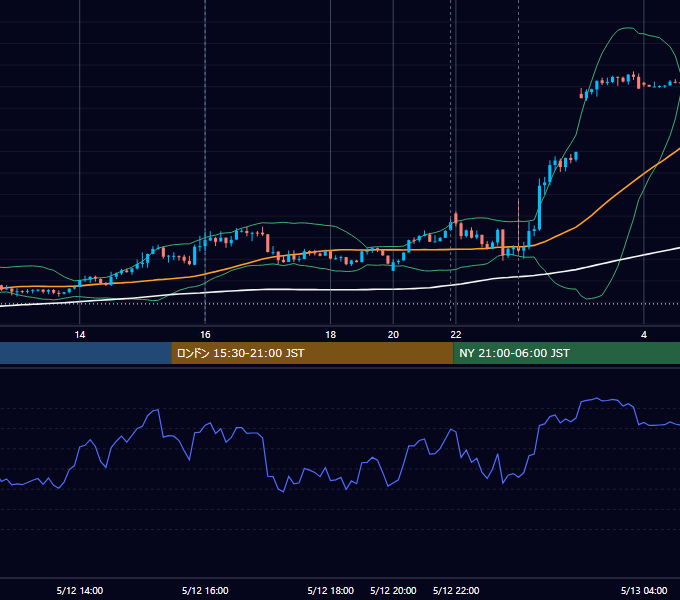
Task: Click the London 15:30-21:00 JST session bar
Action: pyautogui.click(x=312, y=353)
